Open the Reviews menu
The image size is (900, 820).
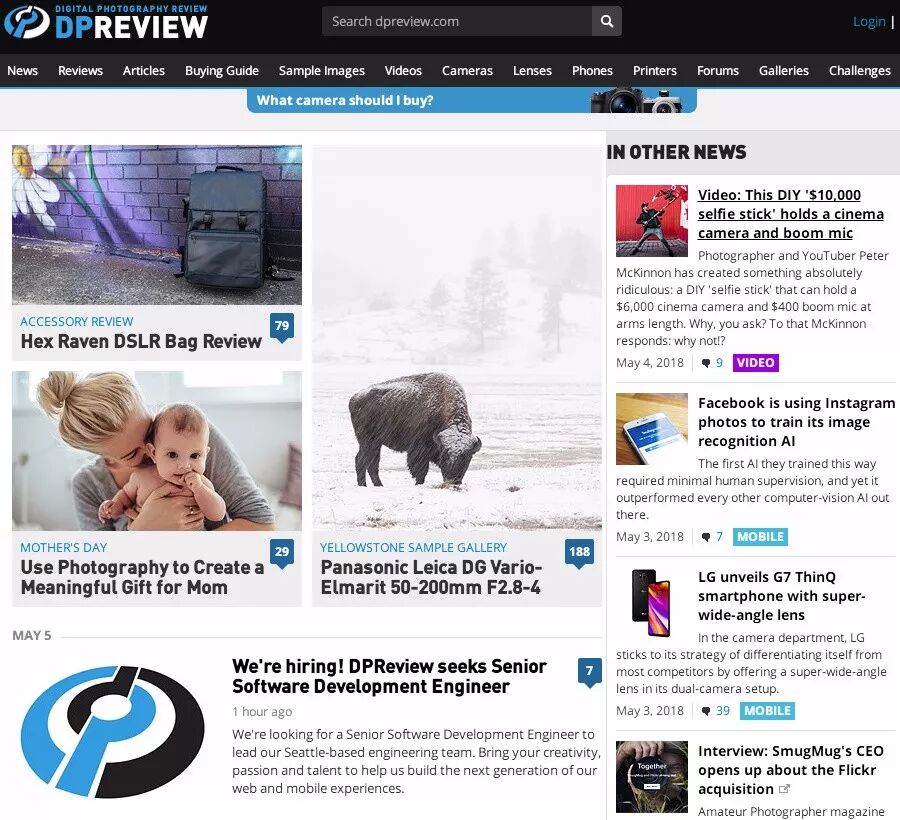click(x=80, y=71)
